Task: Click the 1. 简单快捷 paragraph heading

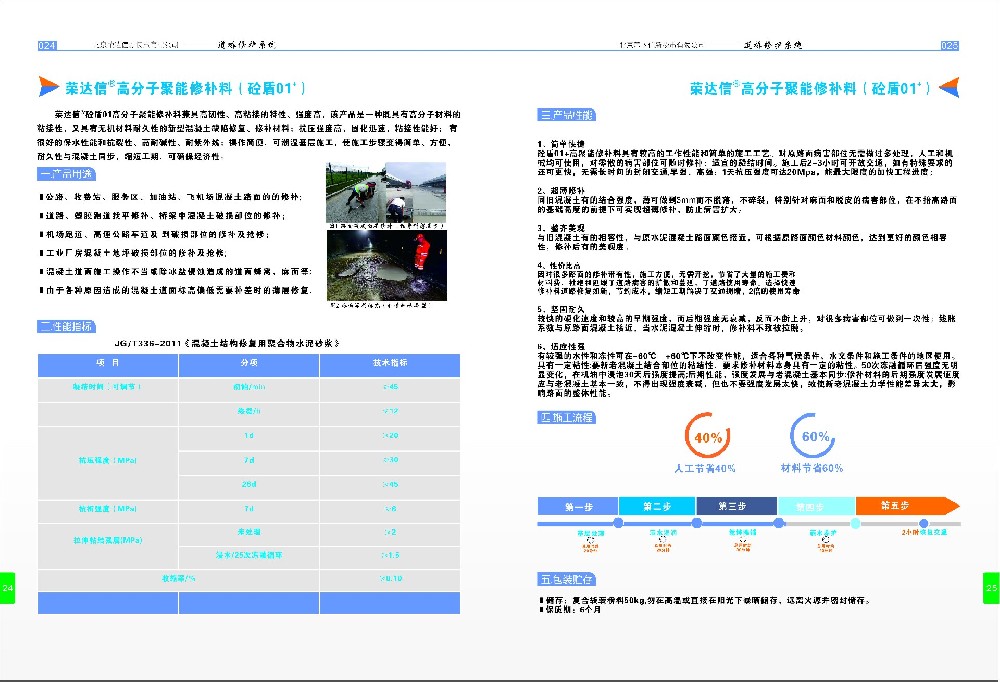Action: (561, 144)
